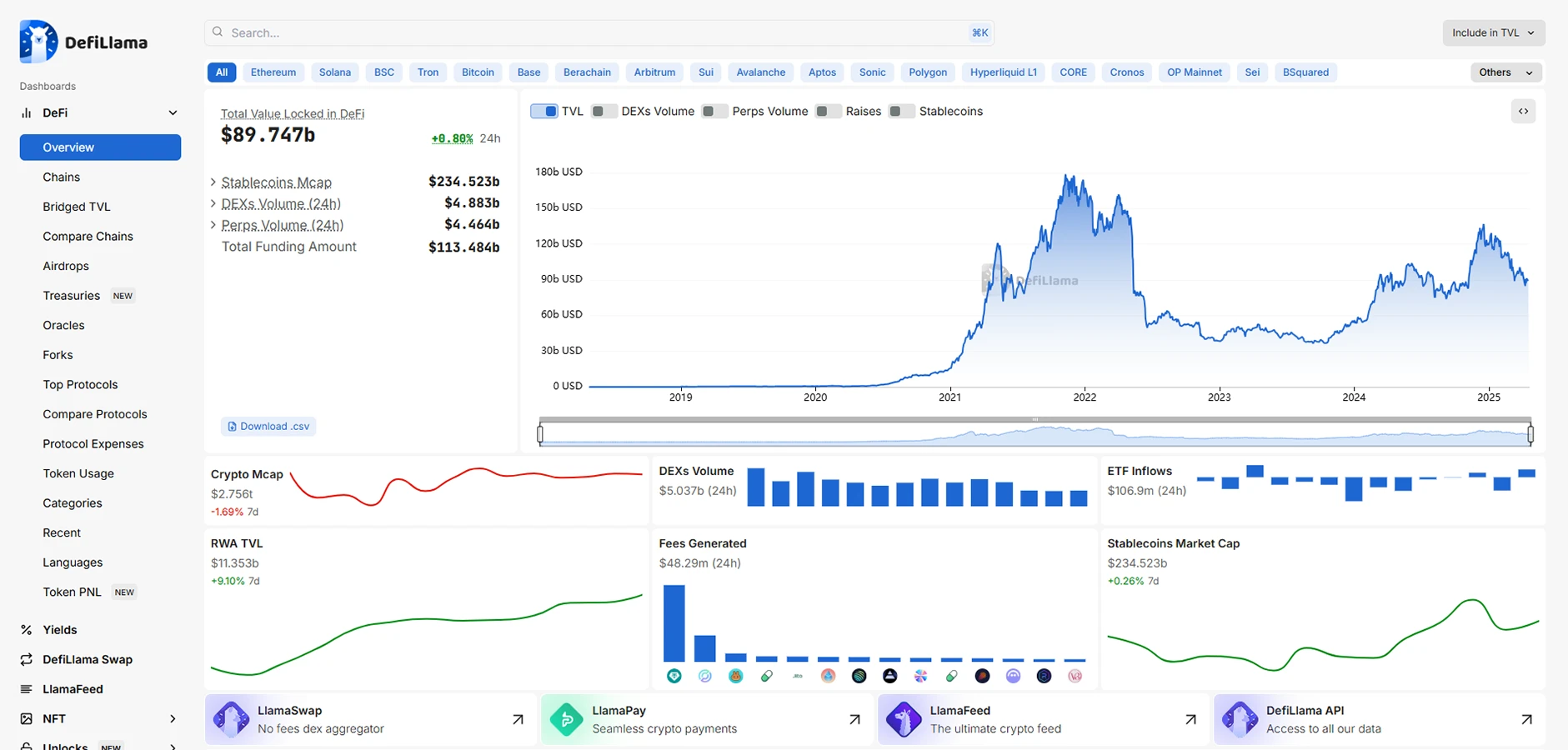The height and width of the screenshot is (750, 1568).
Task: Toggle the TVL chart switch
Action: coord(544,112)
